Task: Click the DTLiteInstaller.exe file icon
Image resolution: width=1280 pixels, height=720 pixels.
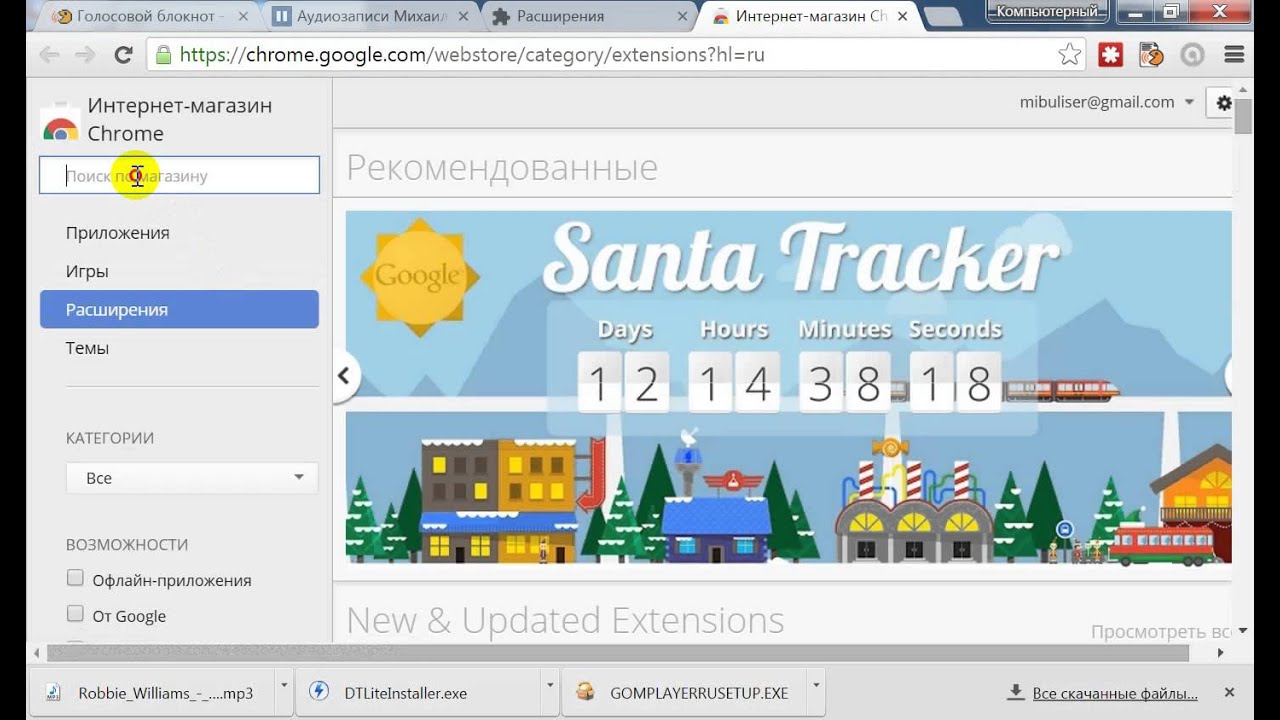Action: pyautogui.click(x=319, y=692)
